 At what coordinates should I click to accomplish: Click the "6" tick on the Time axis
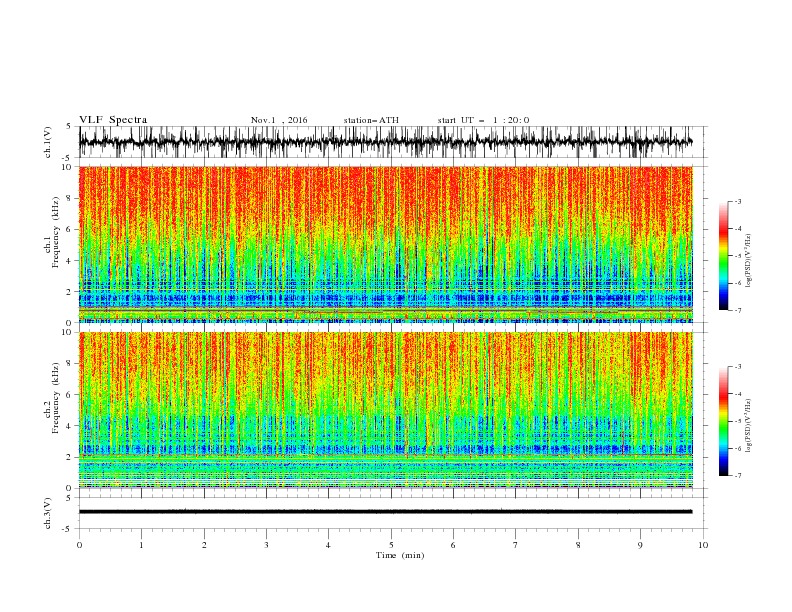[453, 545]
